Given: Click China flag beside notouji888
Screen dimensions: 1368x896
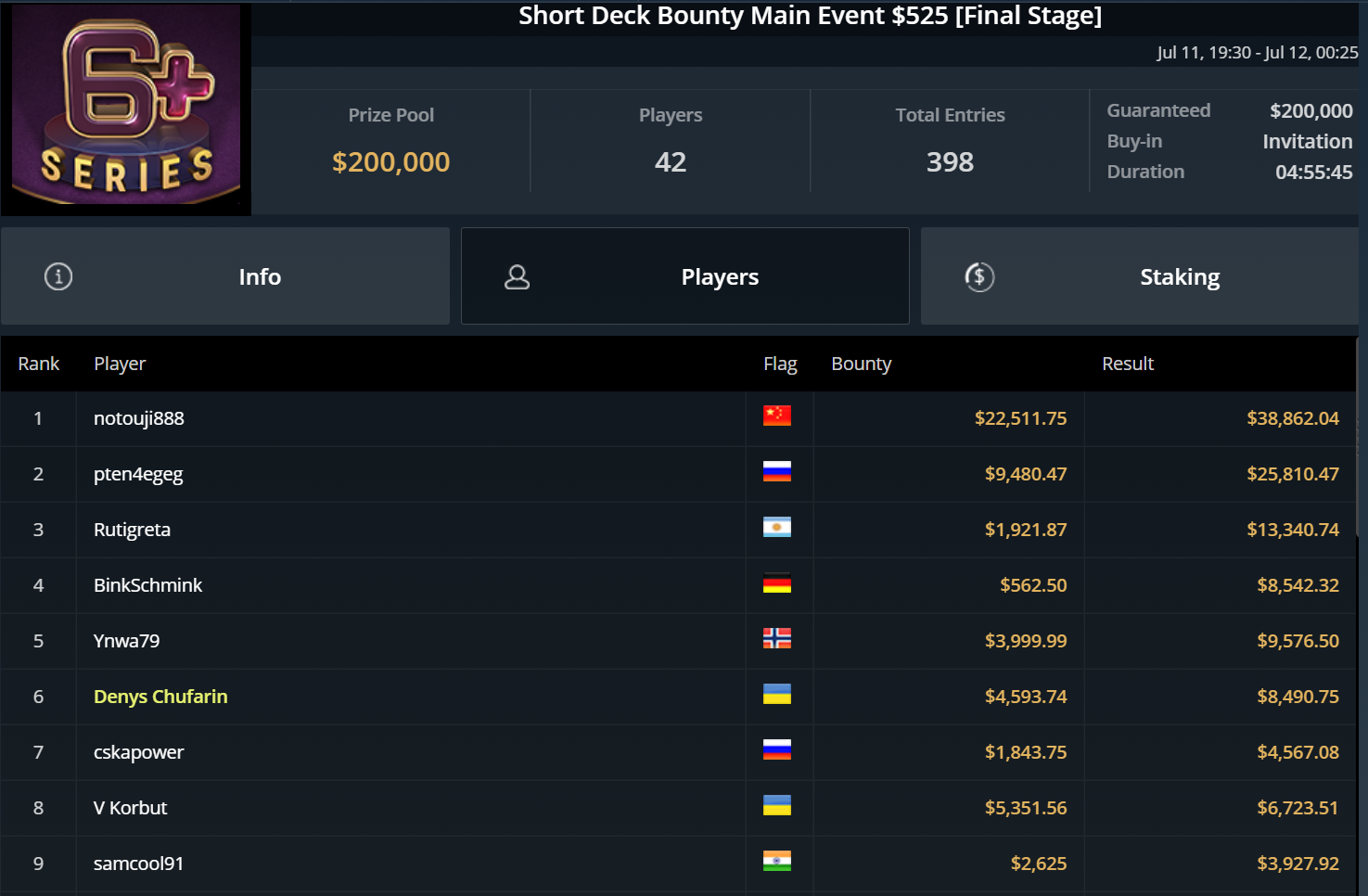Looking at the screenshot, I should [777, 416].
